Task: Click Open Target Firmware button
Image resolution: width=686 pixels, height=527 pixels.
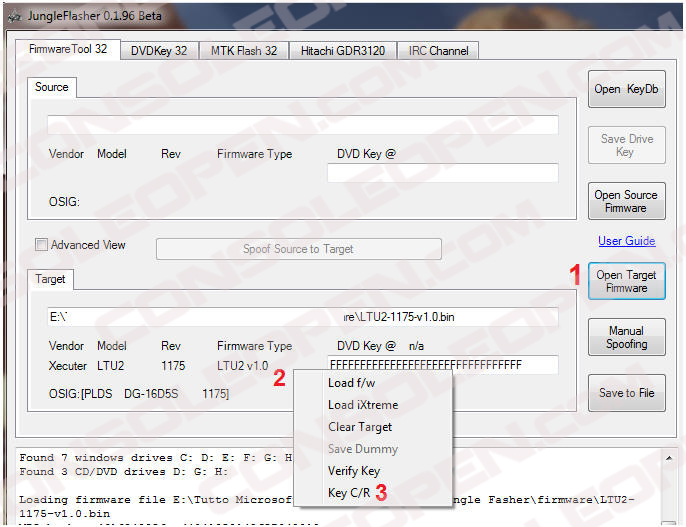Action: coord(626,281)
